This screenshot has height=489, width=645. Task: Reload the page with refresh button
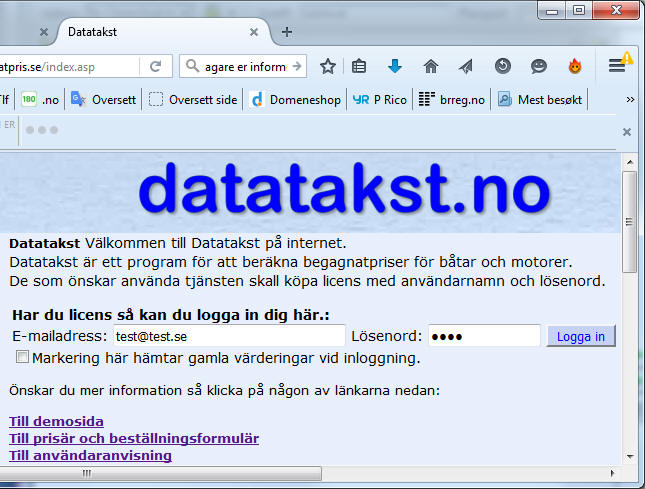click(156, 67)
